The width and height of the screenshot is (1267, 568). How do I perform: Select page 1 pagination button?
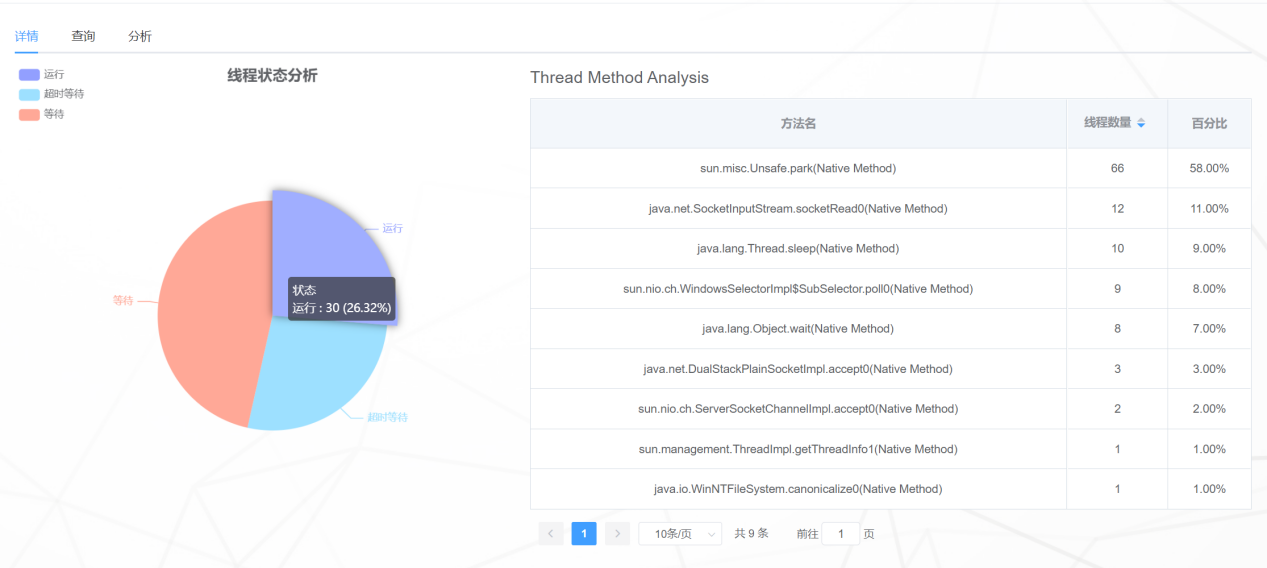[584, 534]
